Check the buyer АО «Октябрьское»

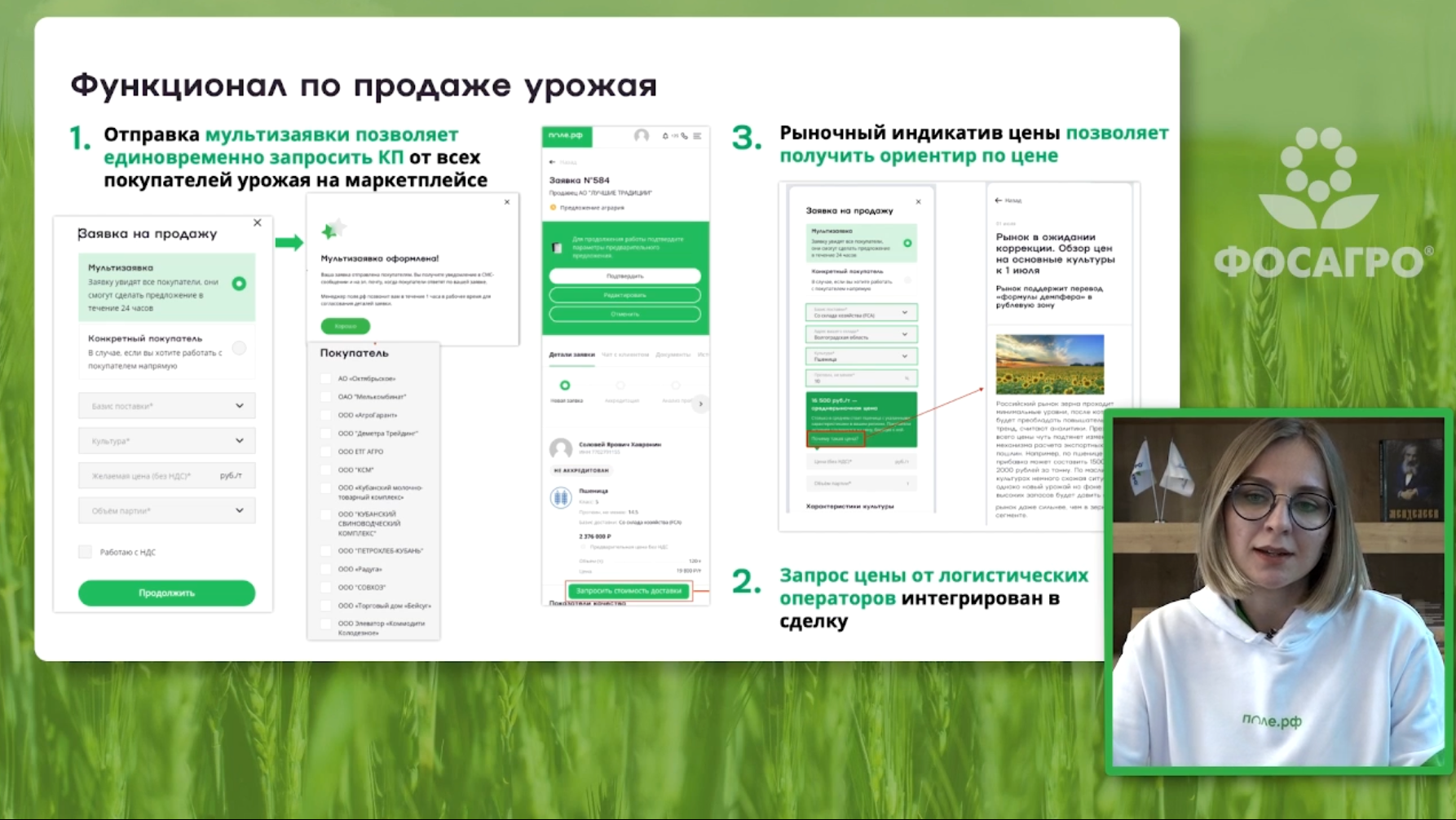pos(326,378)
